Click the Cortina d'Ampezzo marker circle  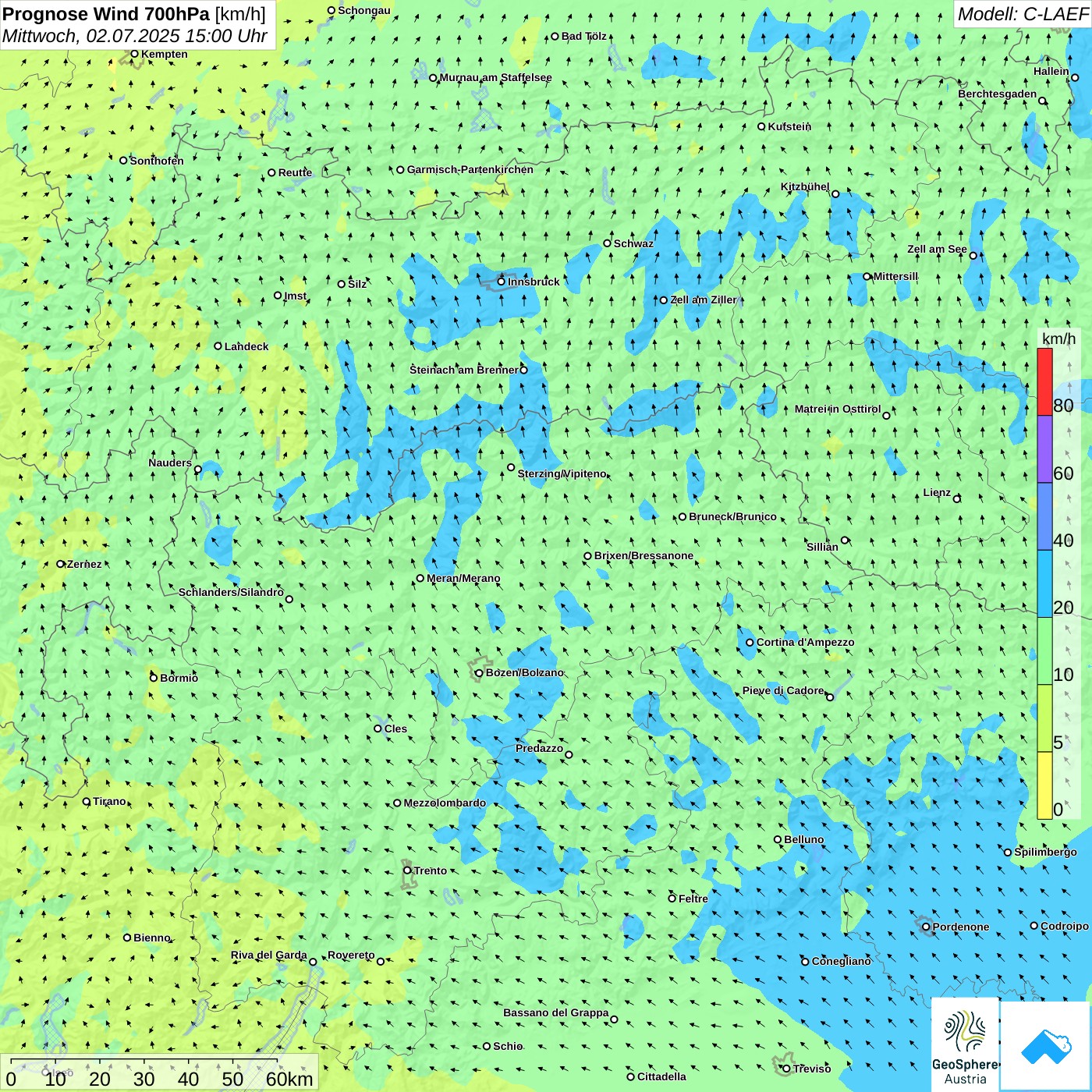point(750,643)
